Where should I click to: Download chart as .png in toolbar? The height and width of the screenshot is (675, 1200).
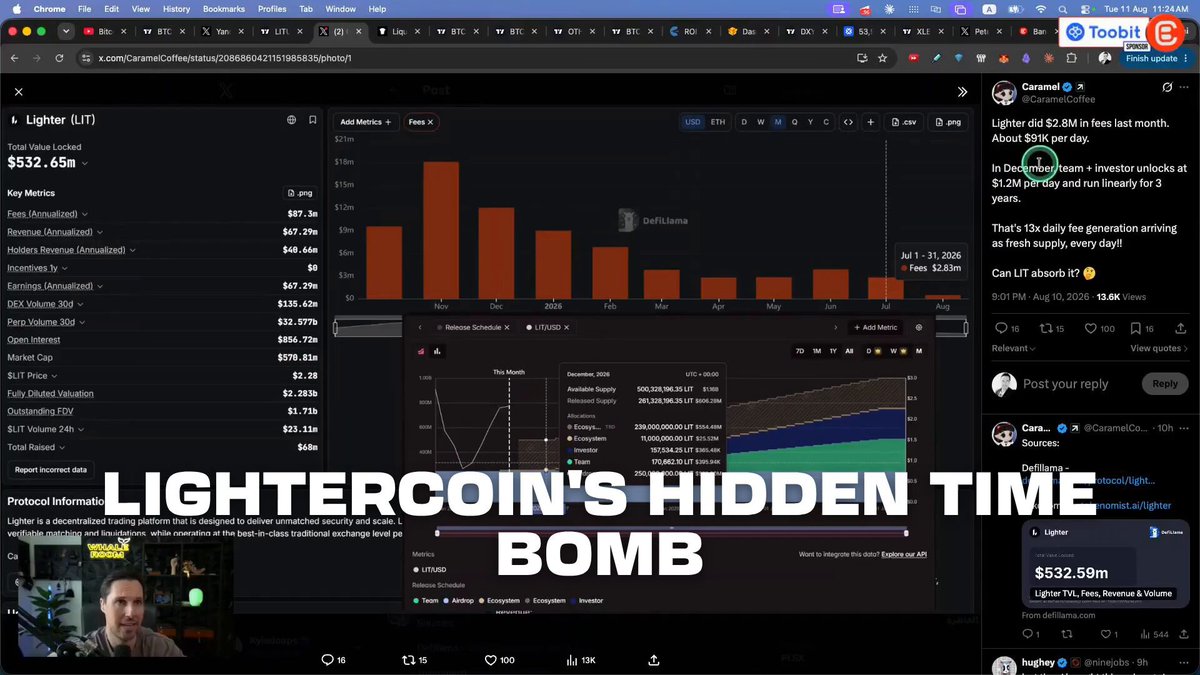tap(947, 122)
